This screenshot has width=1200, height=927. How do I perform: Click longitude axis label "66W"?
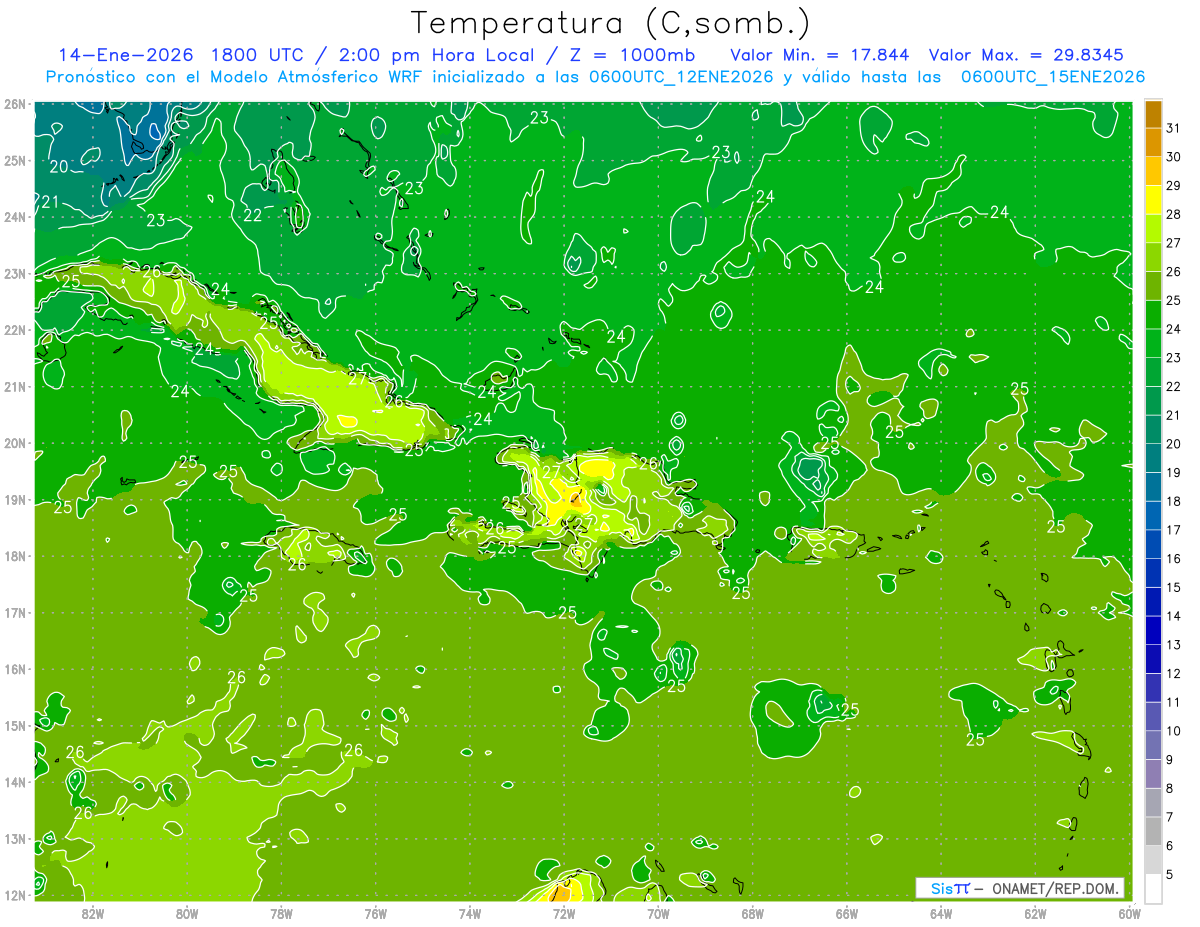point(847,914)
